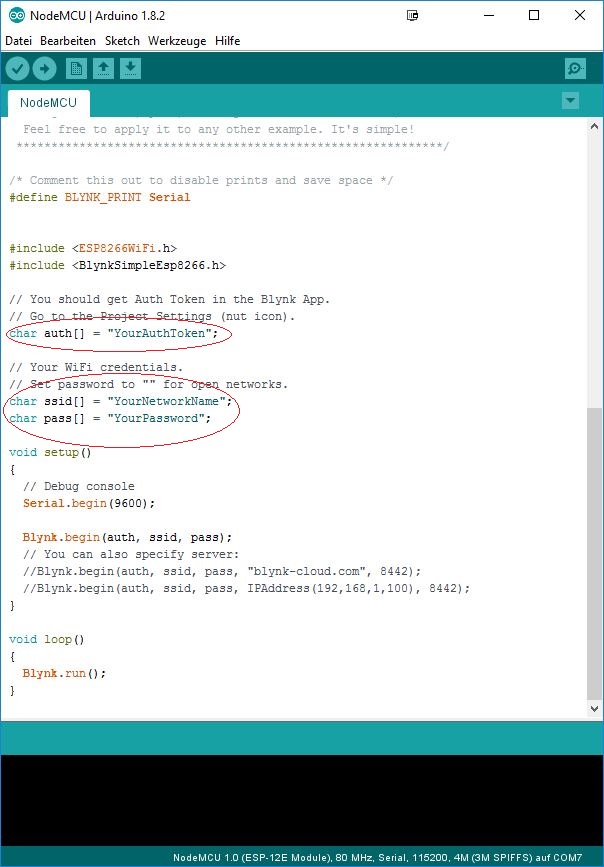Viewport: 604px width, 867px height.
Task: Open the Bearbeiten menu
Action: (x=68, y=41)
